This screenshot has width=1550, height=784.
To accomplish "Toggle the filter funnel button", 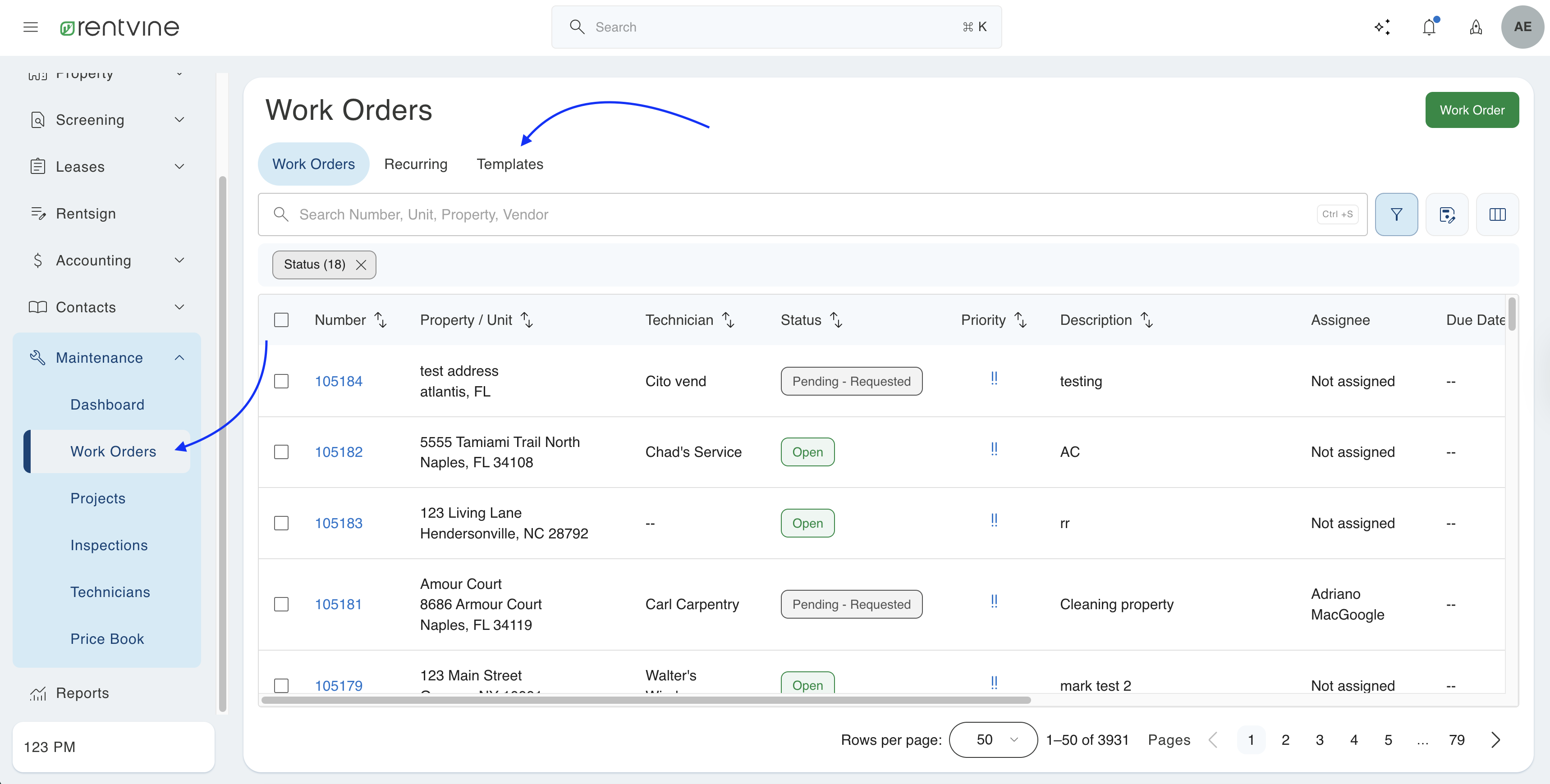I will (1396, 214).
